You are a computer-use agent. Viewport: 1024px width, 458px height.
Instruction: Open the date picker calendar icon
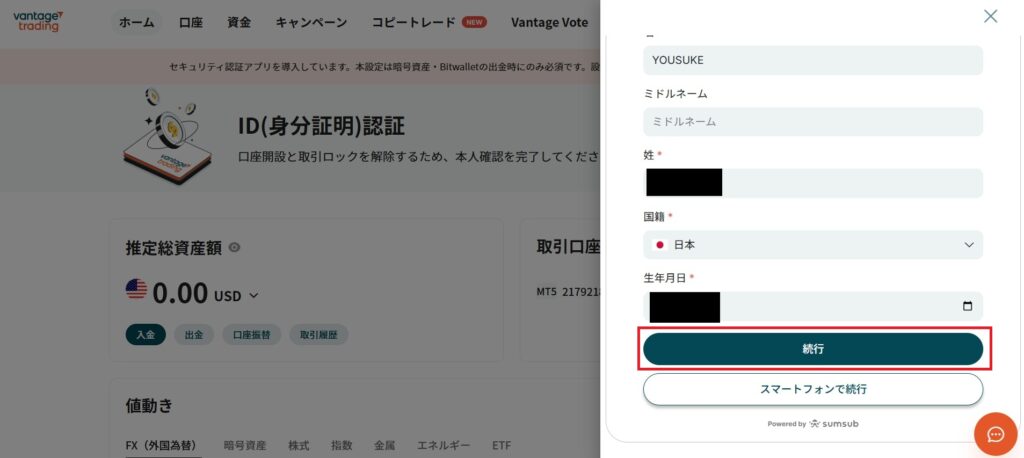click(x=967, y=306)
